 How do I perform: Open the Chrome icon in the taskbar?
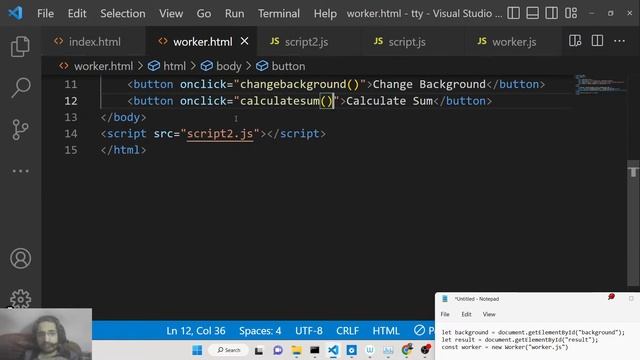click(407, 350)
